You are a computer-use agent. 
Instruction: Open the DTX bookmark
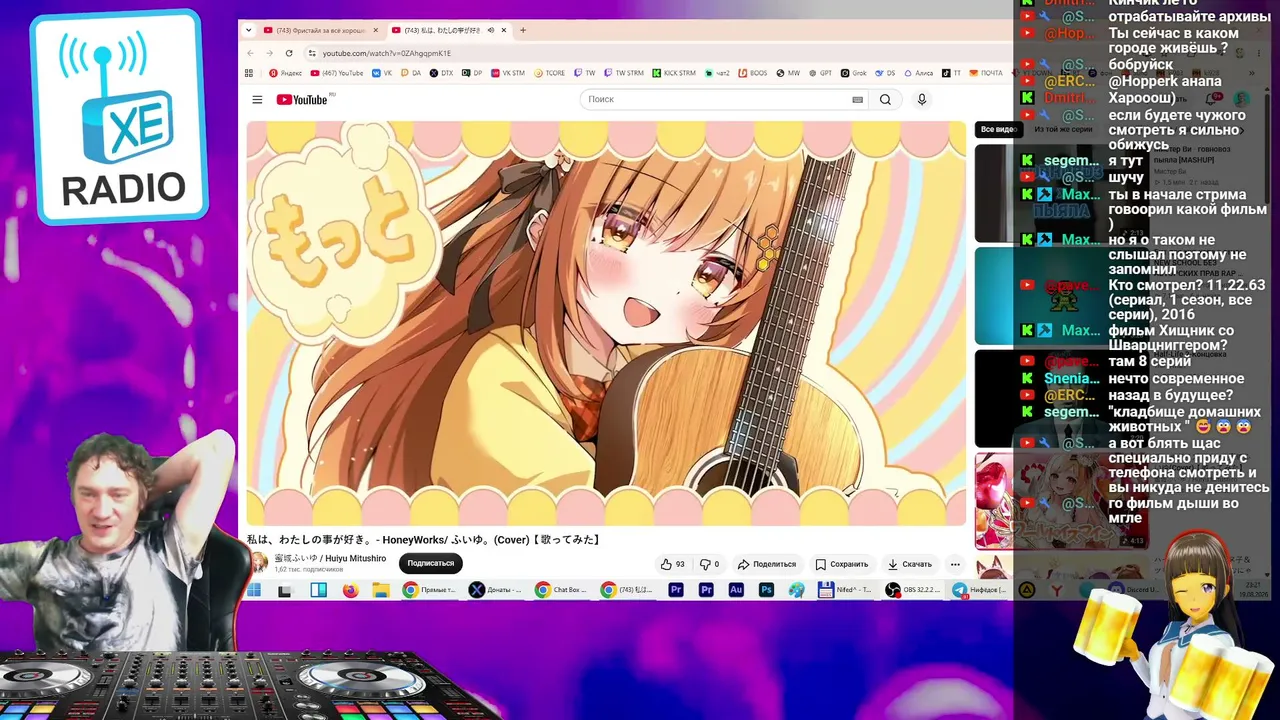441,73
